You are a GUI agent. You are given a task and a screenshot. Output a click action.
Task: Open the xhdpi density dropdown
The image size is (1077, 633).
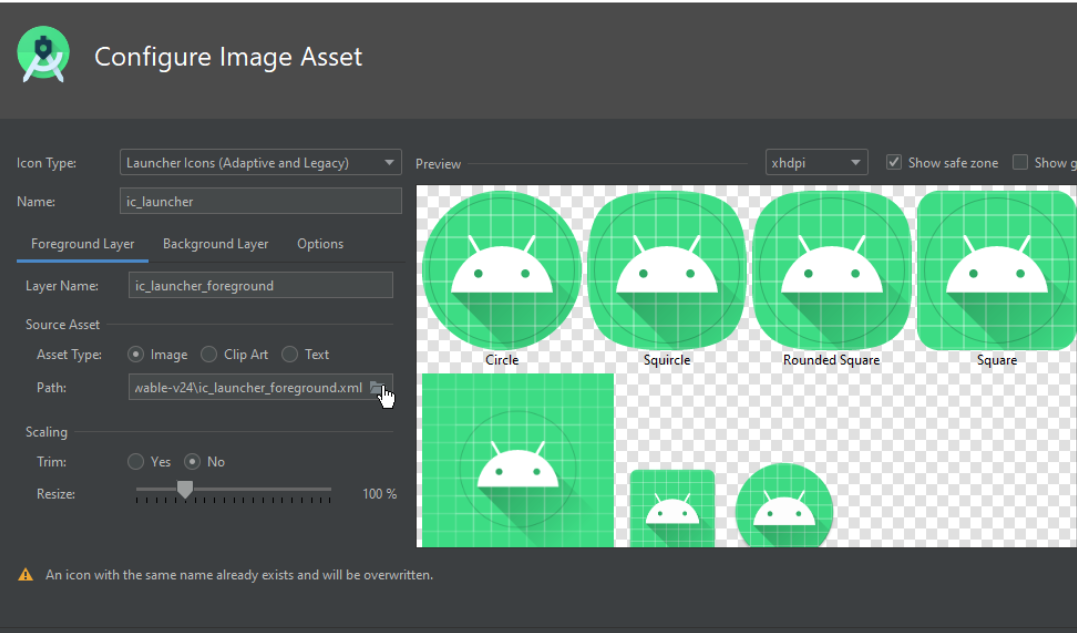coord(816,163)
